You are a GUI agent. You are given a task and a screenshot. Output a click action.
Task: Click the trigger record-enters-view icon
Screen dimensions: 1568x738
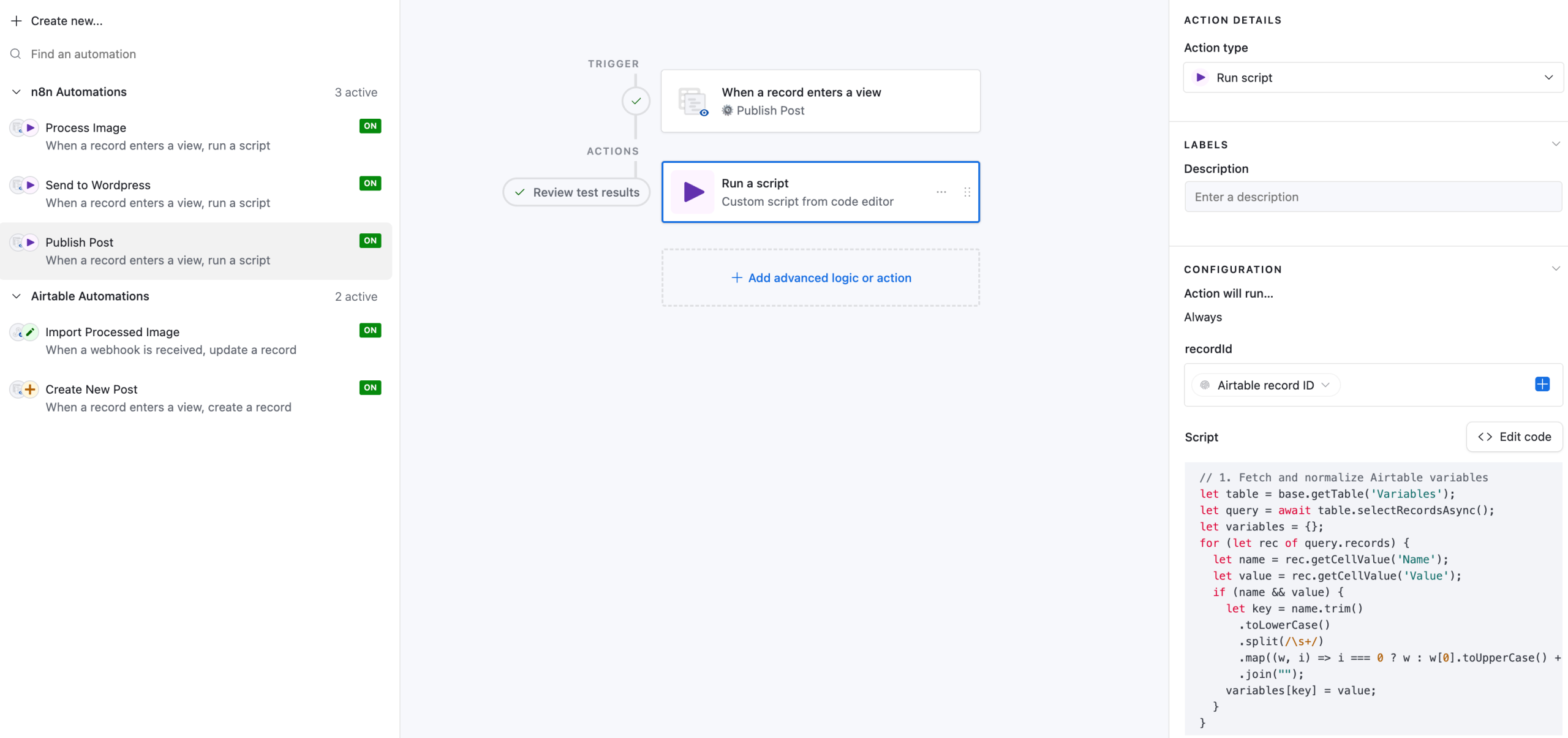coord(693,101)
